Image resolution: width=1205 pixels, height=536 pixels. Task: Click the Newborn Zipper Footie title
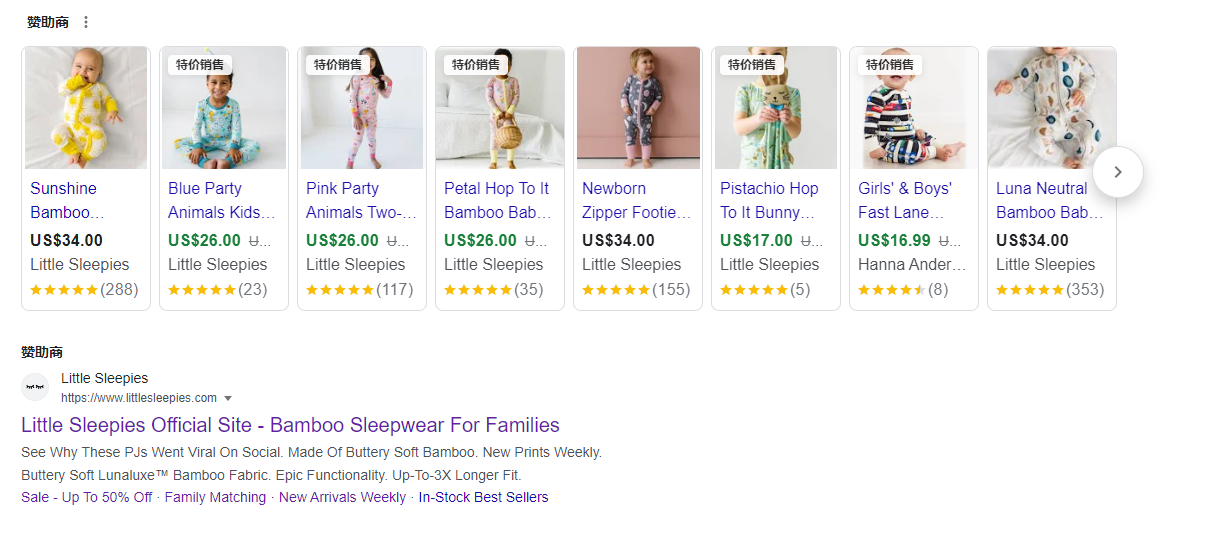tap(636, 200)
